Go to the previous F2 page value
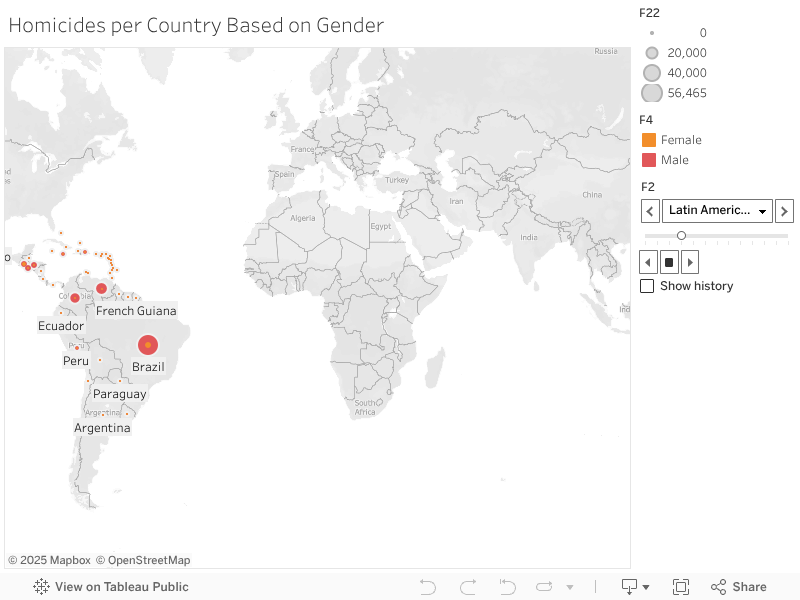 click(x=650, y=210)
